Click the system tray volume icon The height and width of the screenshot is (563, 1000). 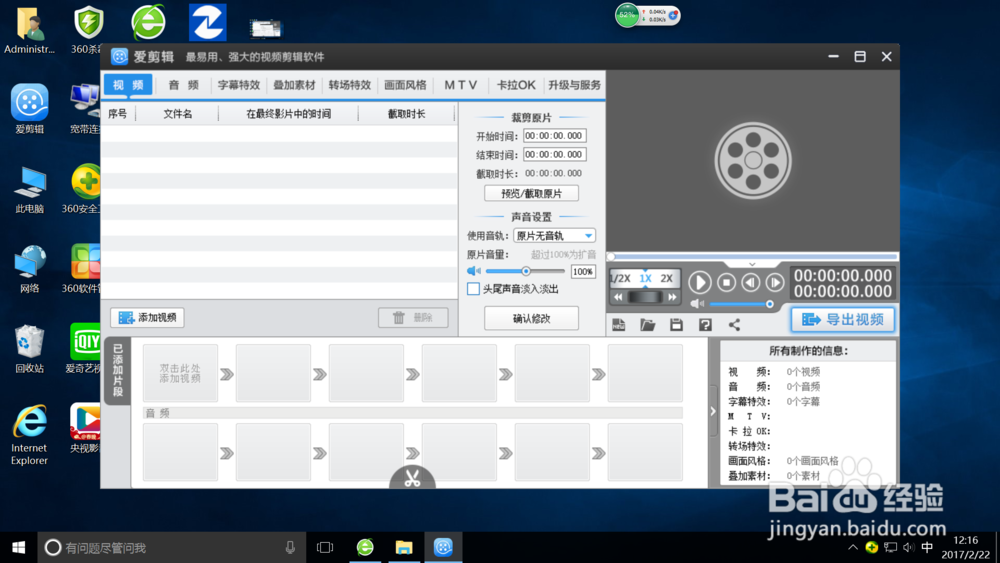click(909, 548)
